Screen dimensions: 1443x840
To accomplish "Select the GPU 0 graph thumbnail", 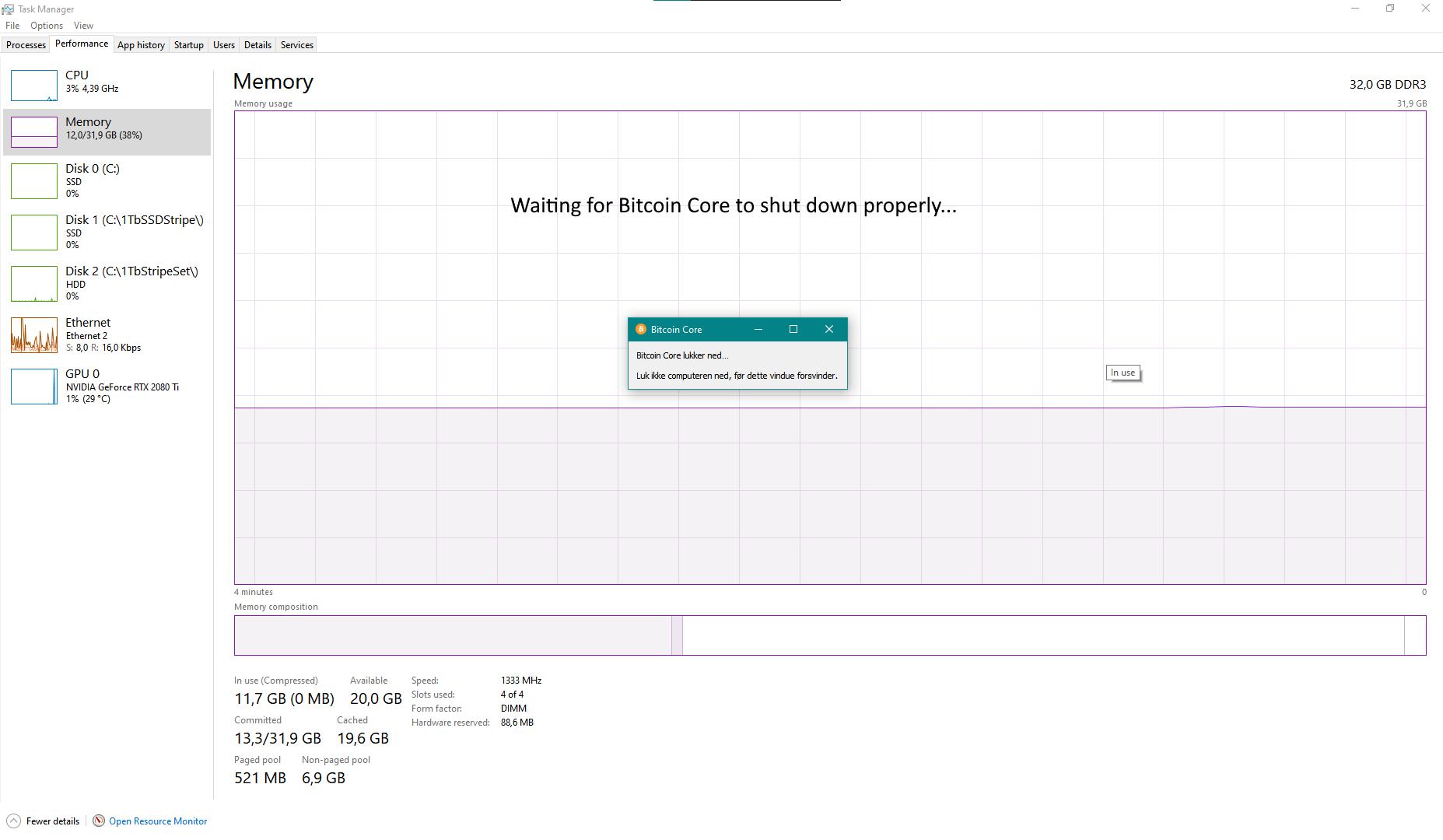I will [x=34, y=387].
